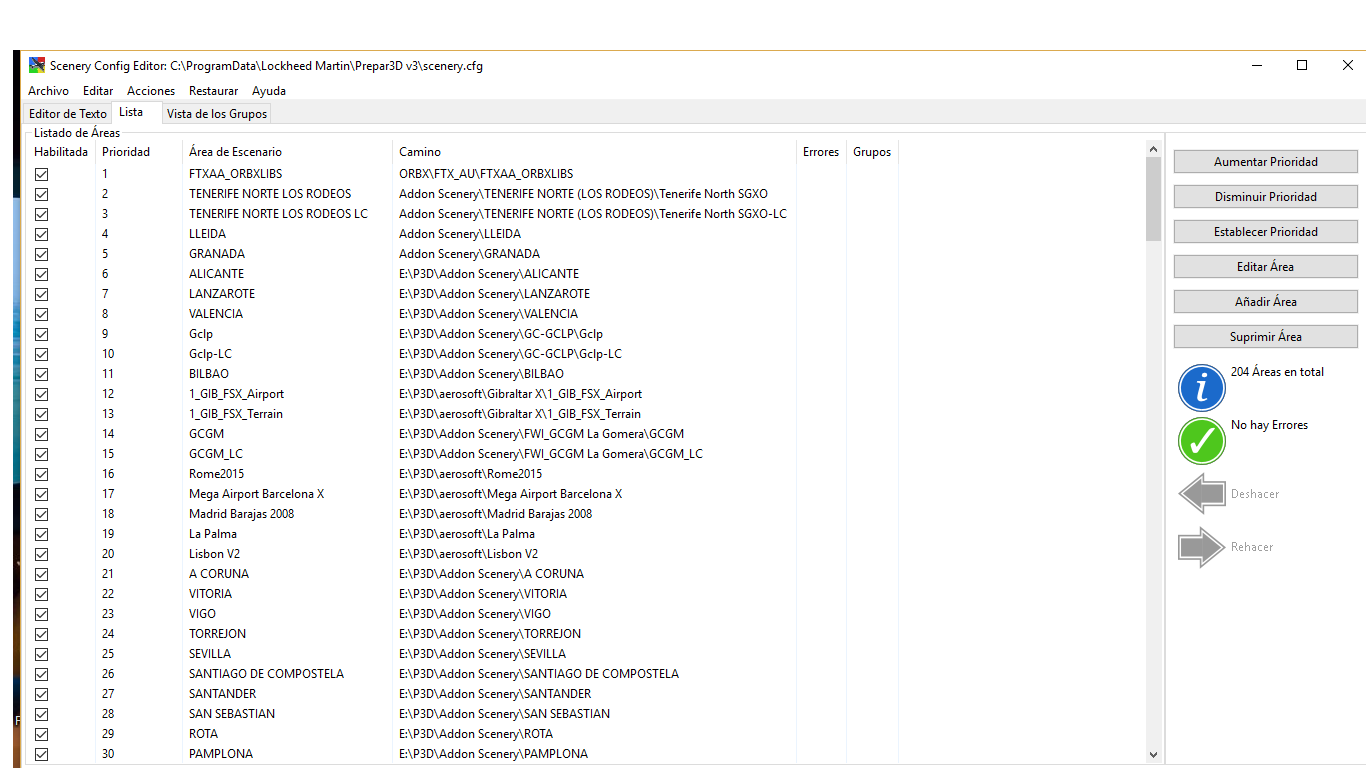Switch to Vista de los Grupos tab
Image resolution: width=1366 pixels, height=768 pixels.
point(217,114)
